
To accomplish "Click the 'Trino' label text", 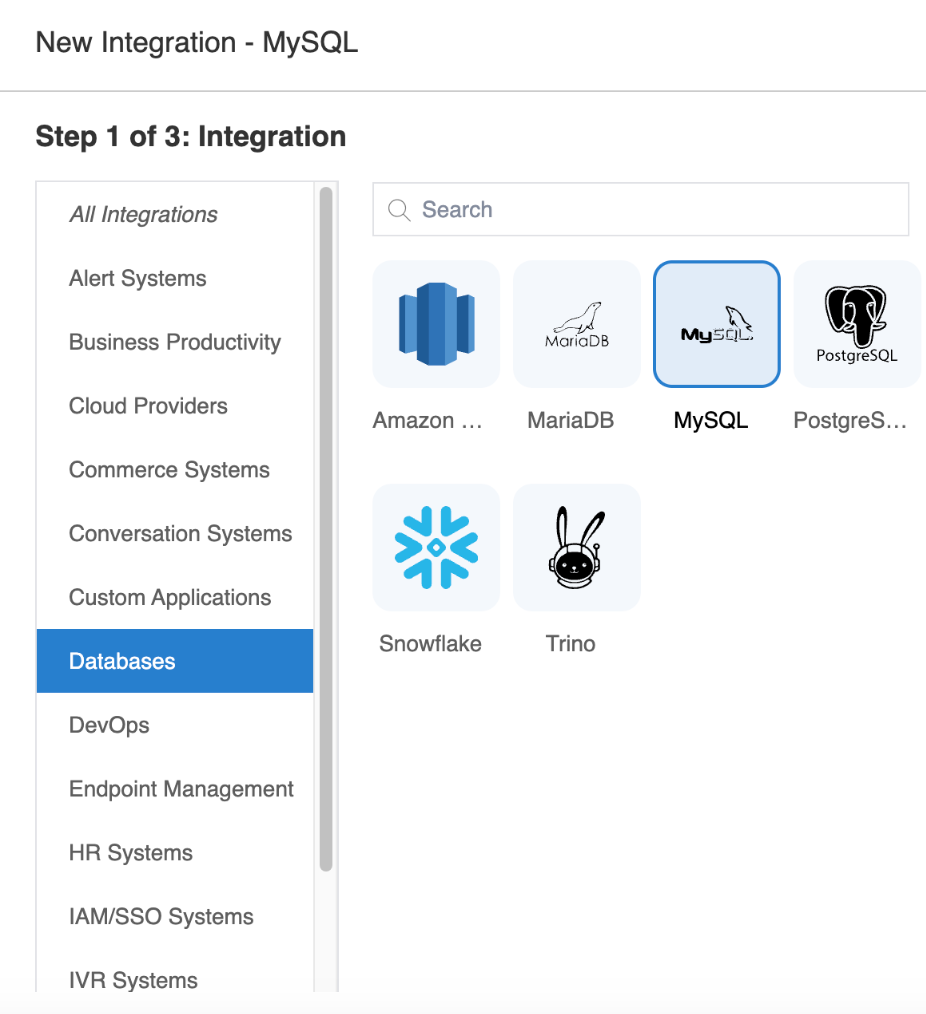I will (570, 643).
